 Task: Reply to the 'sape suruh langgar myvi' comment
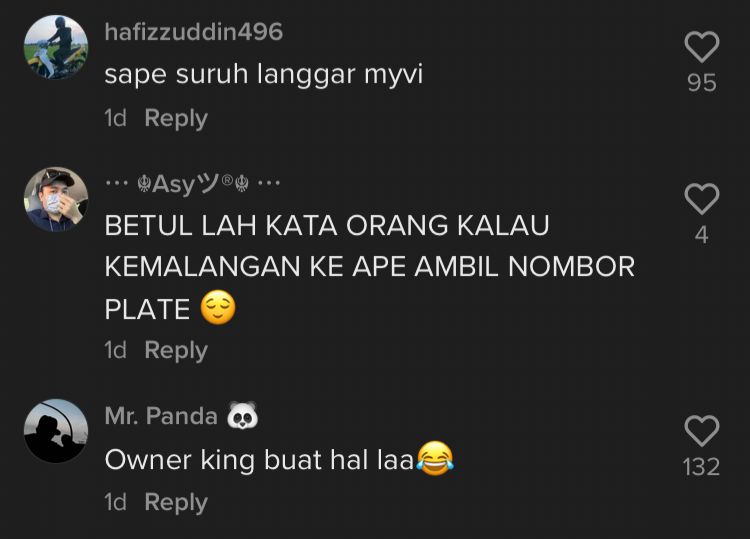[x=176, y=118]
